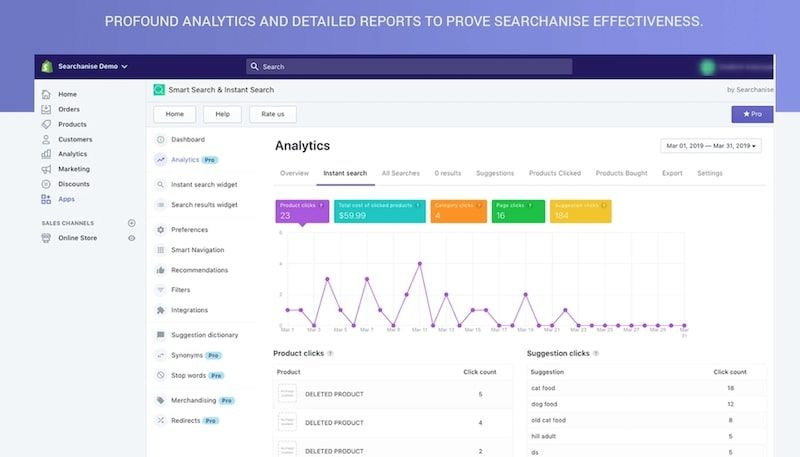This screenshot has height=457, width=800.
Task: Click the Analytics bar chart icon in Shopify sidebar
Action: [x=46, y=154]
